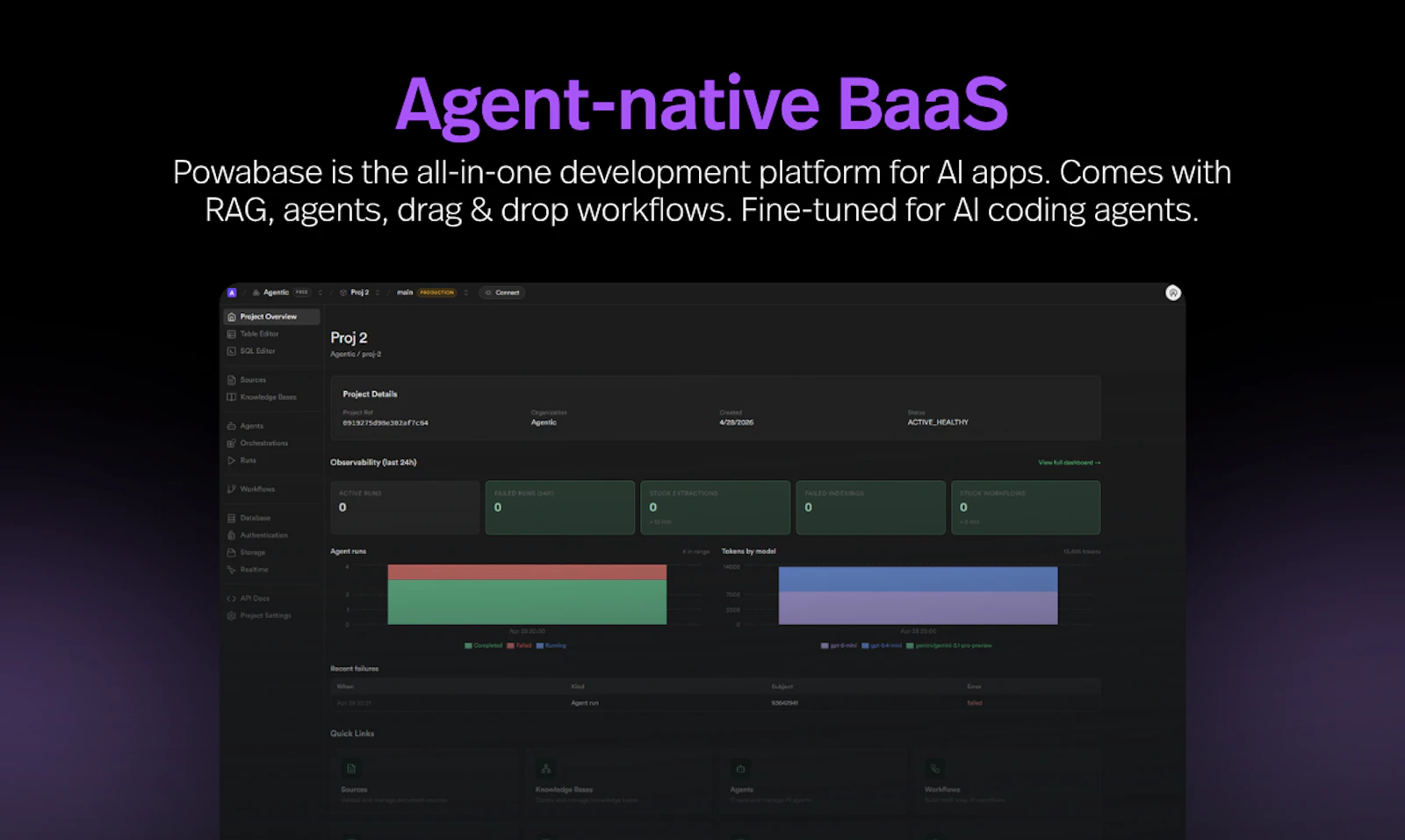
Task: Click the Database icon in sidebar
Action: point(232,519)
